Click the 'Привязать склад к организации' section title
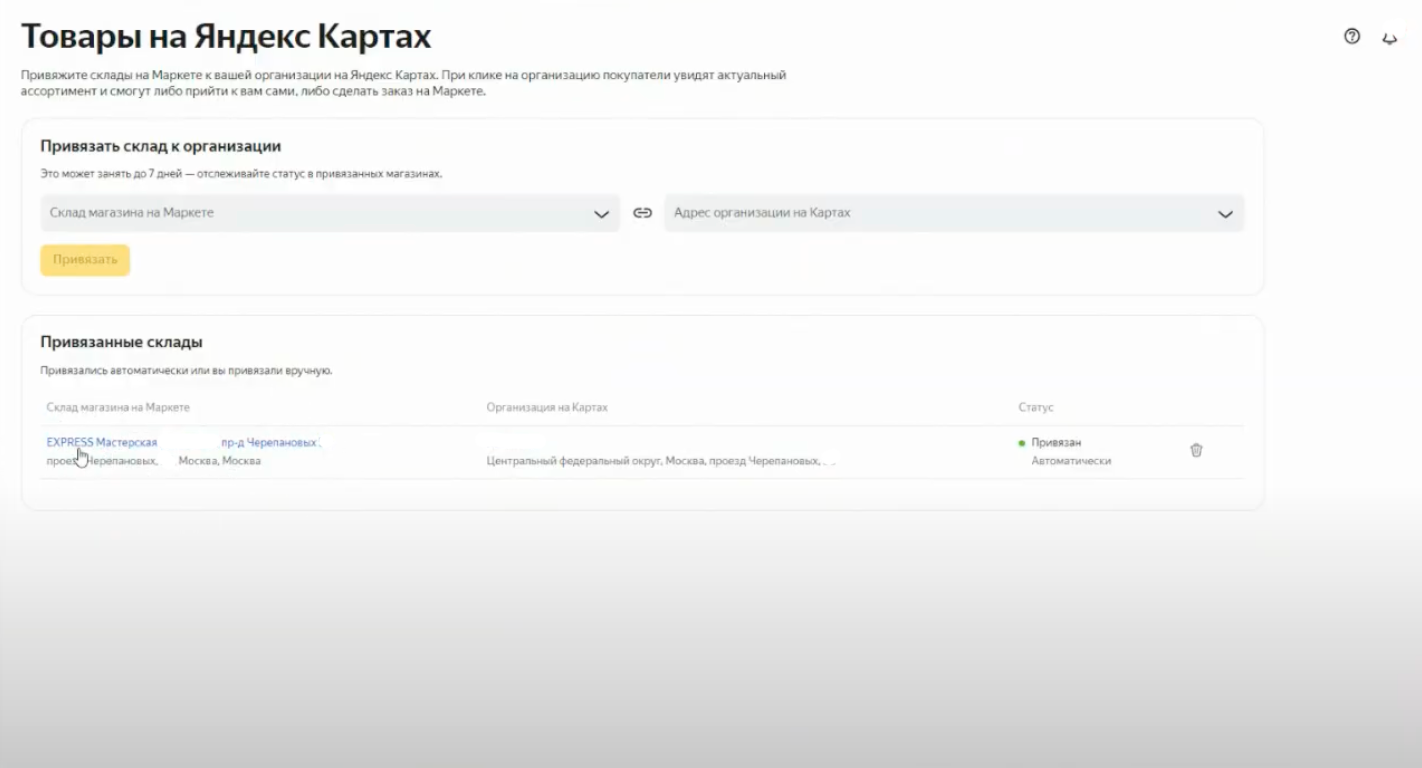 click(x=161, y=146)
